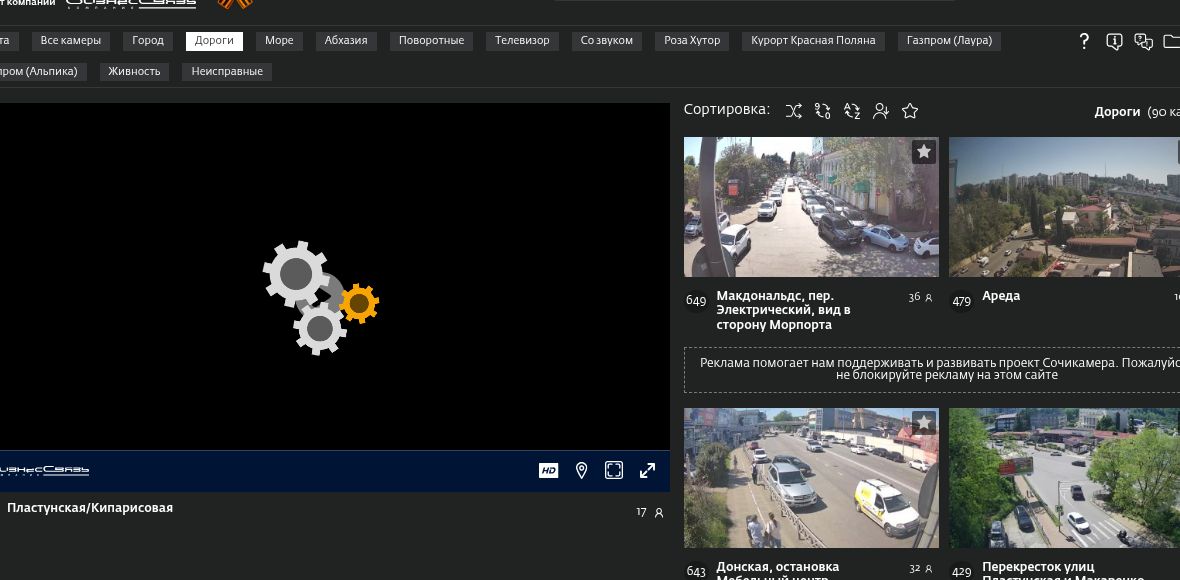Open the Абхазия category
Image resolution: width=1180 pixels, height=580 pixels.
coord(346,41)
